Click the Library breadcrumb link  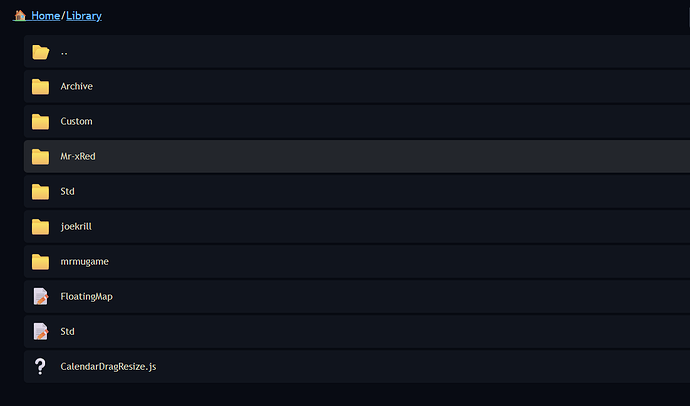coord(84,16)
